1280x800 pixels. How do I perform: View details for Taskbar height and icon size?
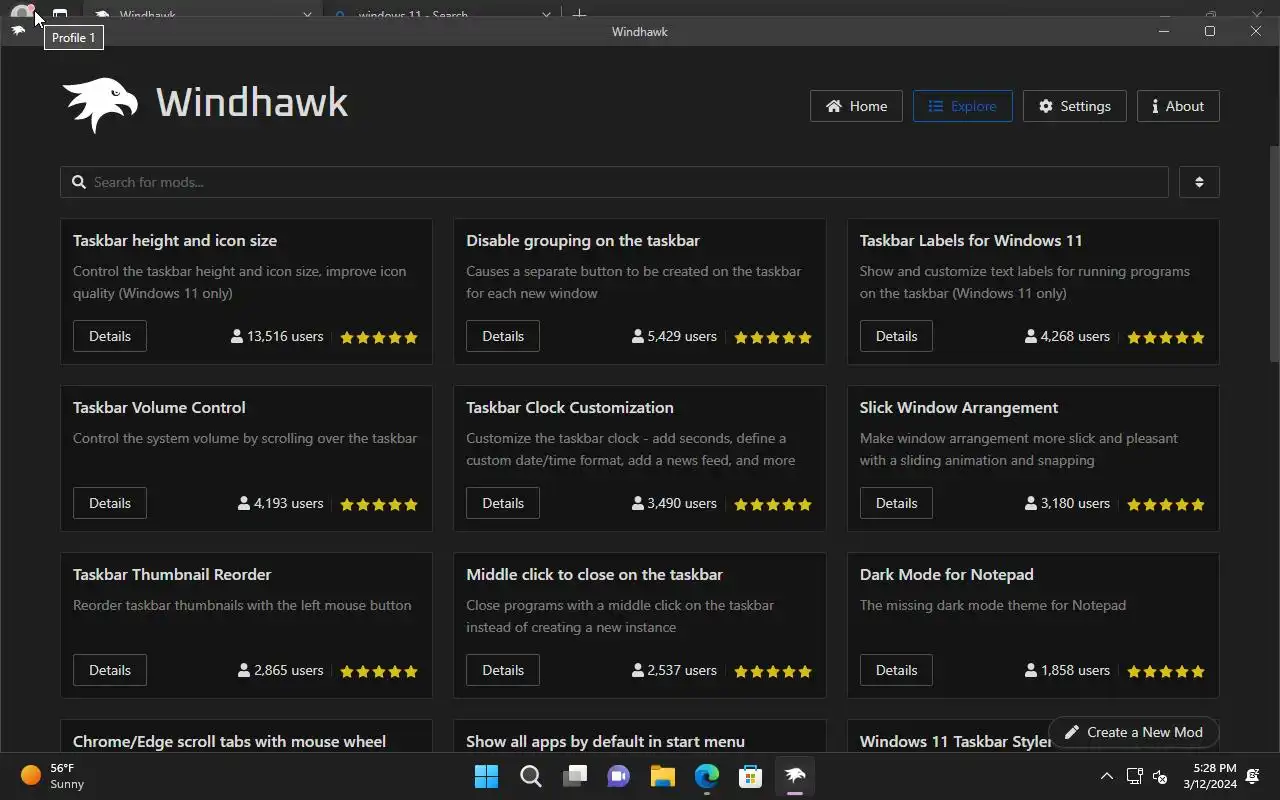coord(110,336)
